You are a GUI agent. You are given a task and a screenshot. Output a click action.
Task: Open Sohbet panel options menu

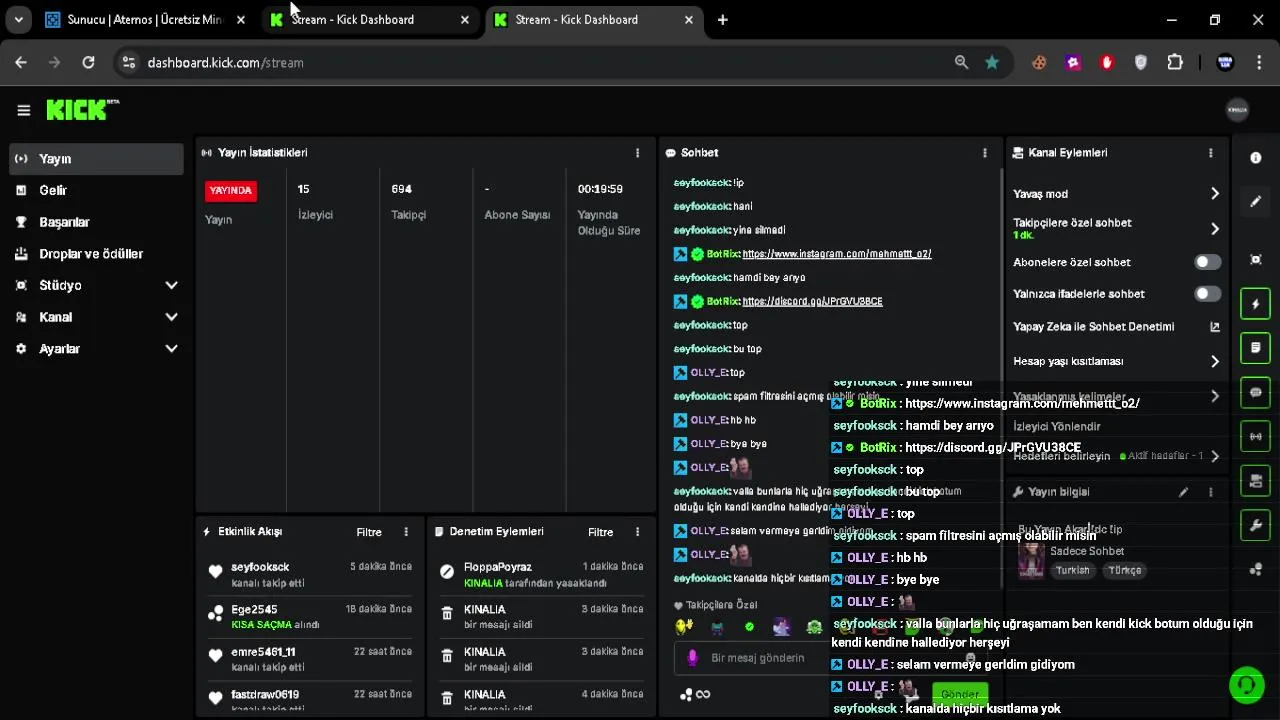(x=984, y=153)
